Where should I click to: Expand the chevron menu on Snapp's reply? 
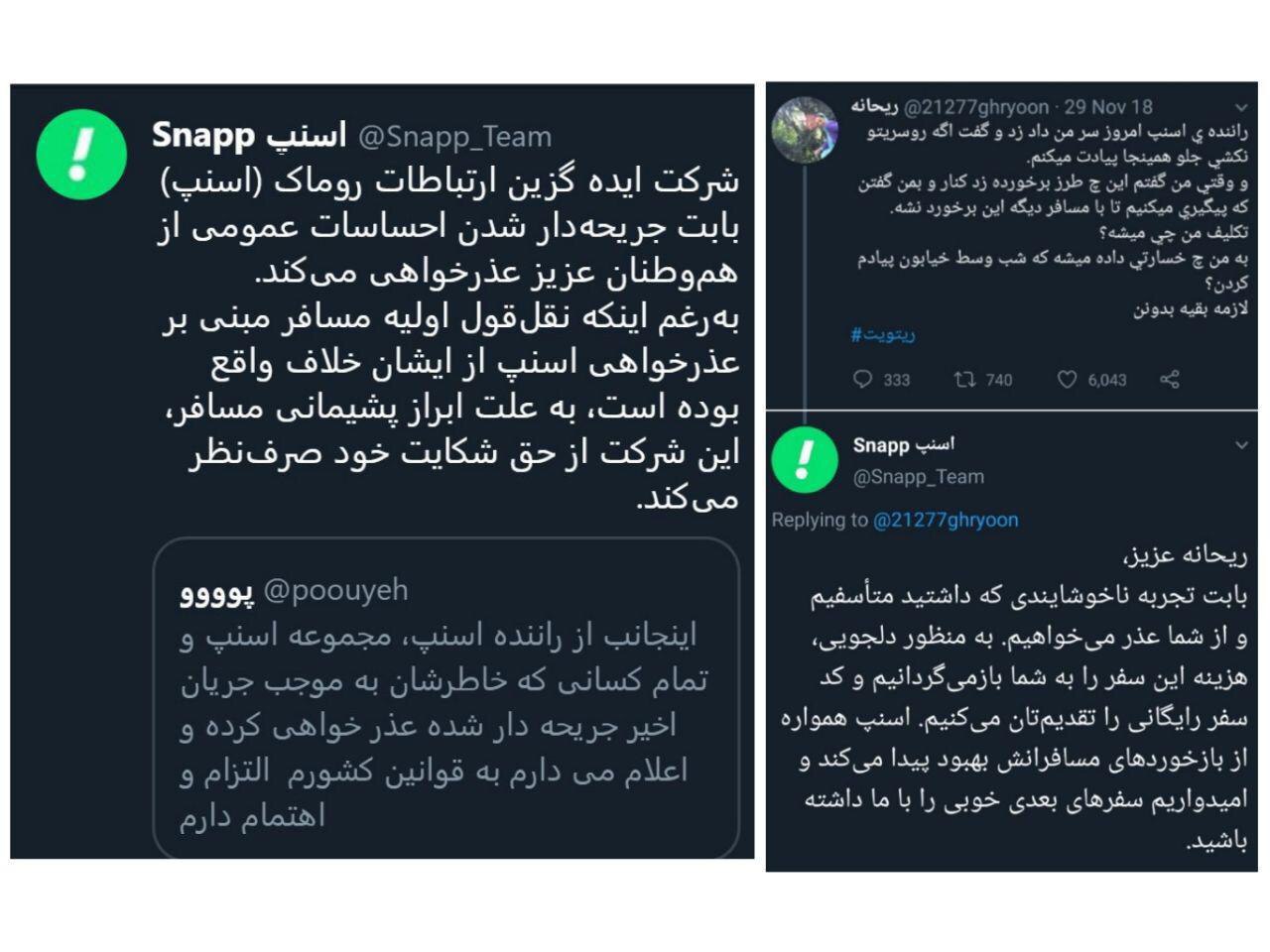(x=1241, y=445)
